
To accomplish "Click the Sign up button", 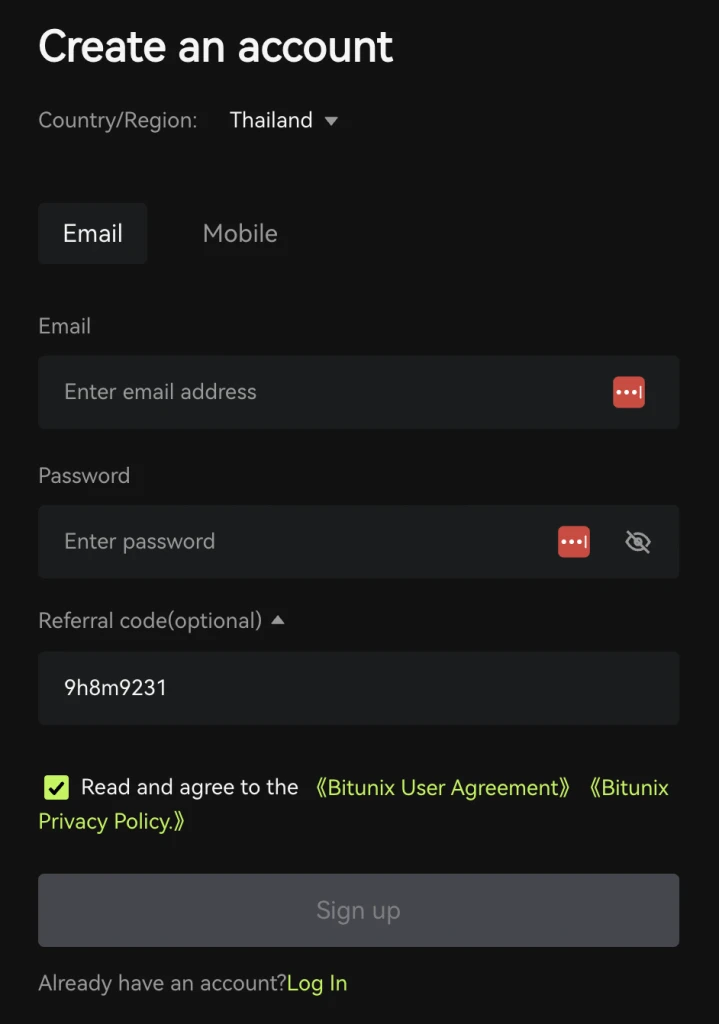I will pos(358,910).
